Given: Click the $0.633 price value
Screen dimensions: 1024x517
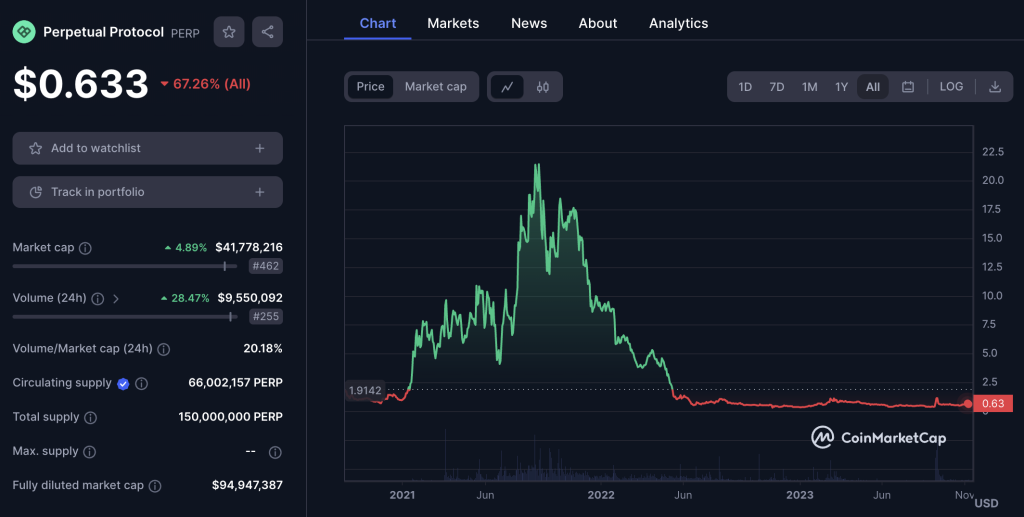Looking at the screenshot, I should click(81, 84).
